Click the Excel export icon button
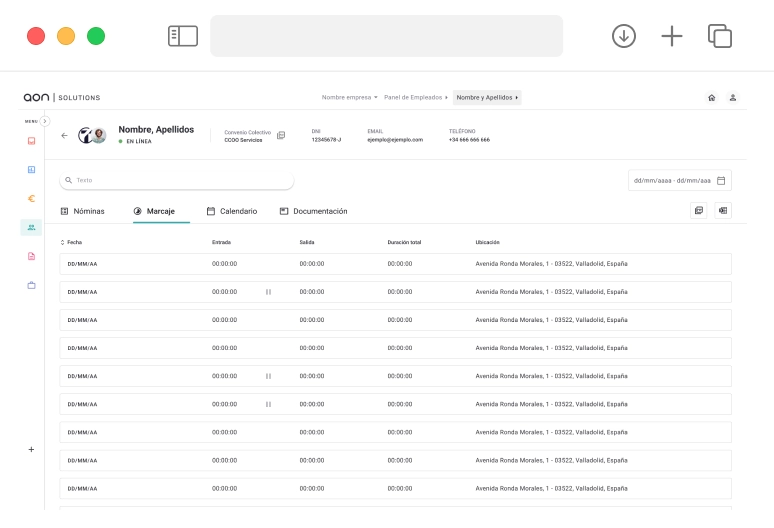774x528 pixels. [x=723, y=211]
